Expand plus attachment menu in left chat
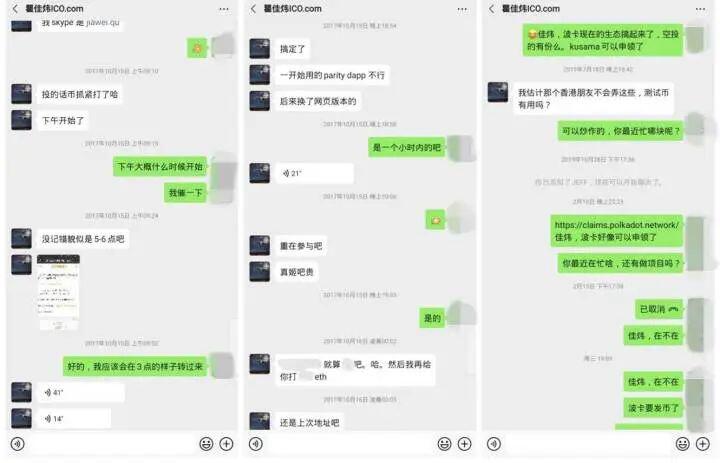Screen dimensions: 720x463 [x=226, y=444]
